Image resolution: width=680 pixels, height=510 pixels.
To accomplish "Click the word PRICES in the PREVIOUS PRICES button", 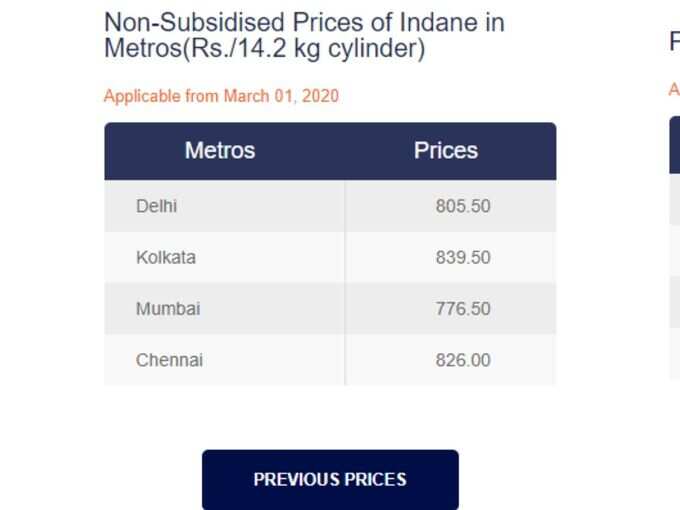I will (376, 479).
